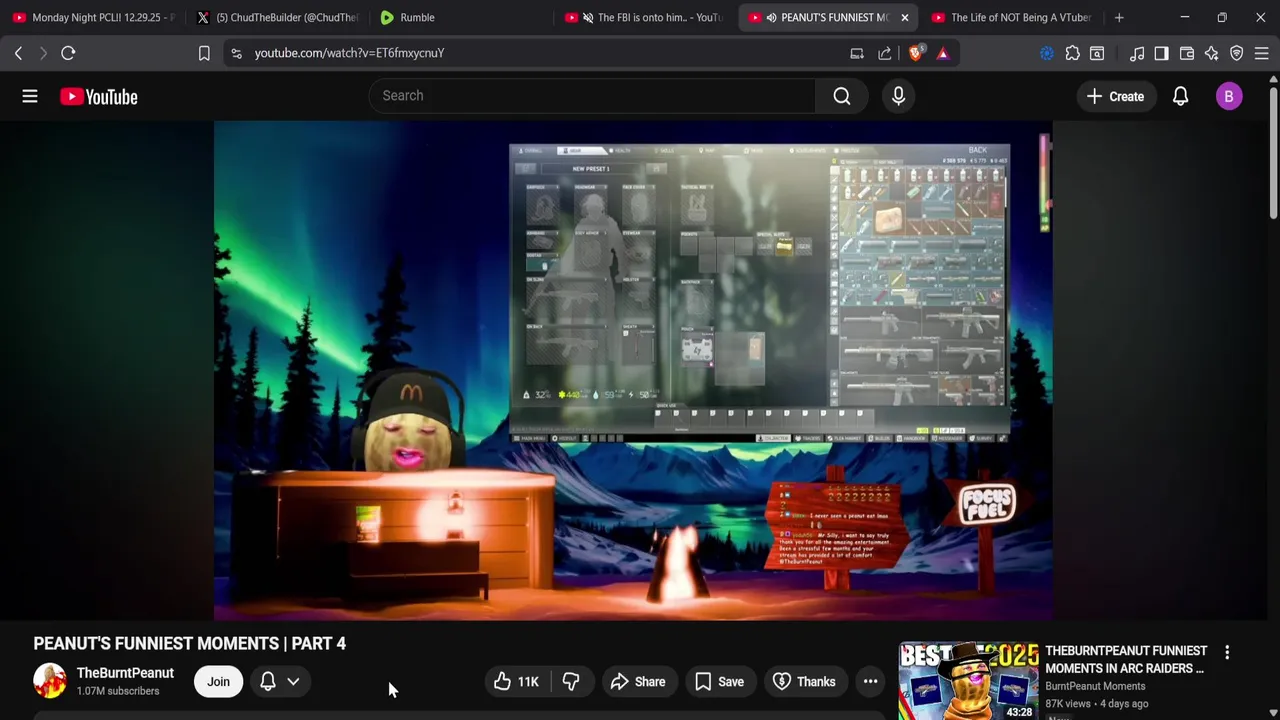View site information icon beside URL
This screenshot has width=1280, height=720.
tap(236, 53)
